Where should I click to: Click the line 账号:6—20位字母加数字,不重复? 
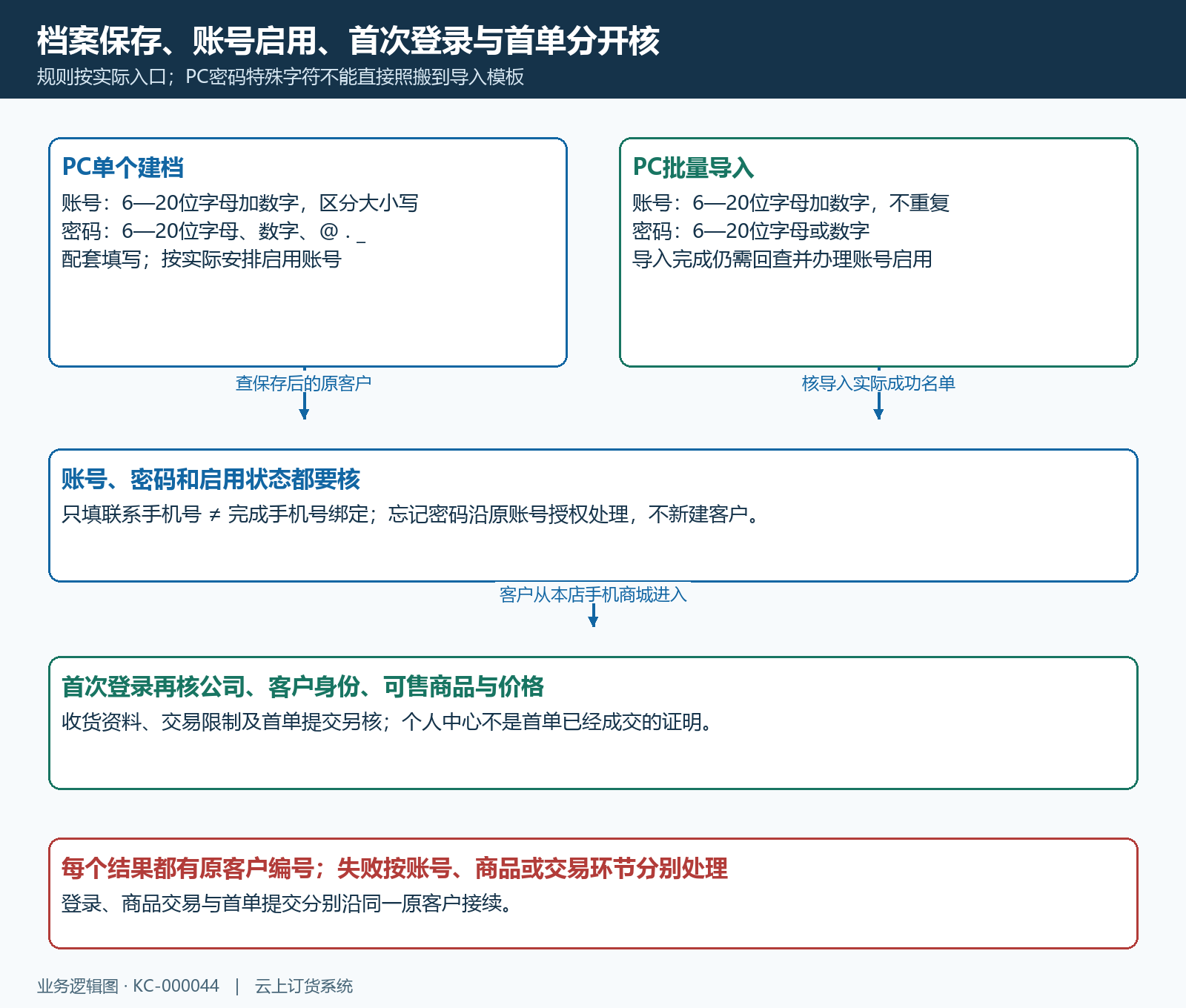pos(791,203)
